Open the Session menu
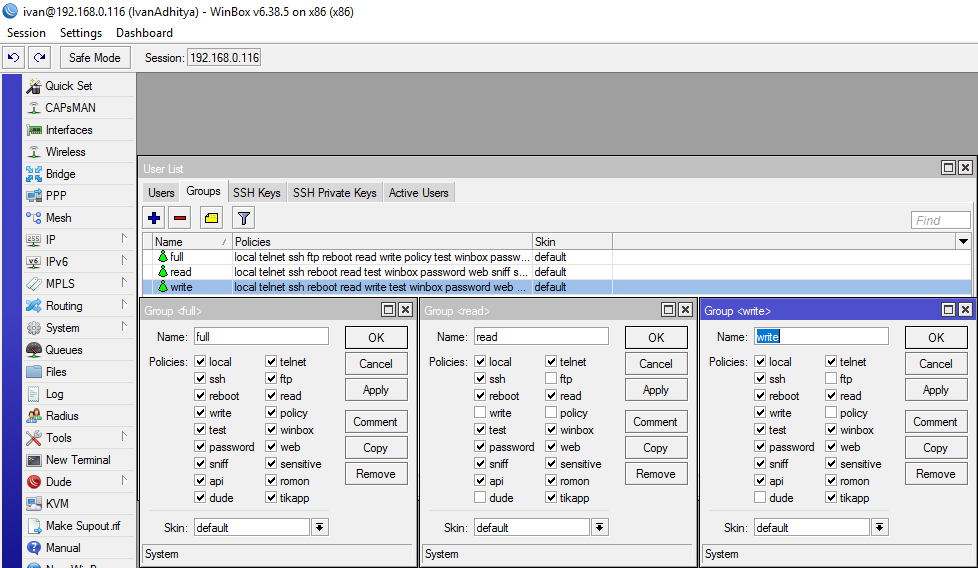This screenshot has height=568, width=978. (x=26, y=32)
